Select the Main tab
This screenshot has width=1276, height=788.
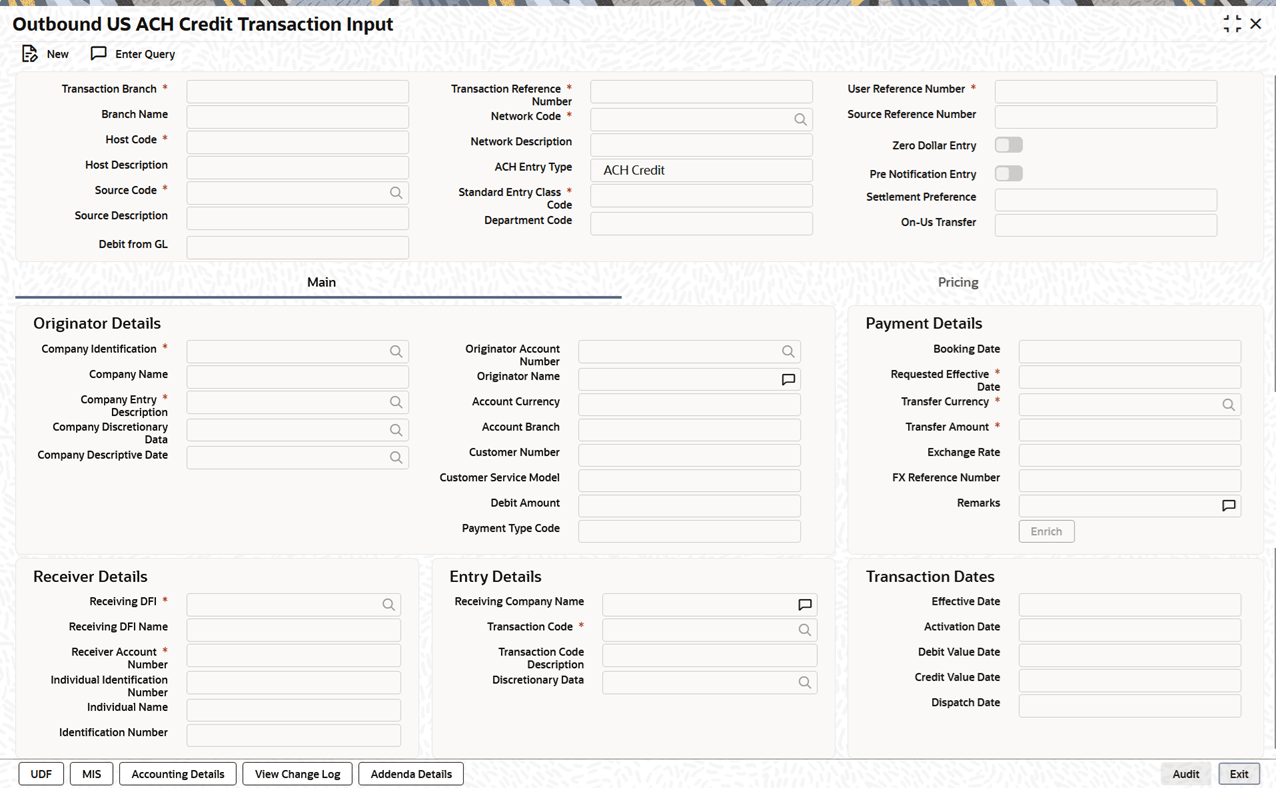point(321,282)
